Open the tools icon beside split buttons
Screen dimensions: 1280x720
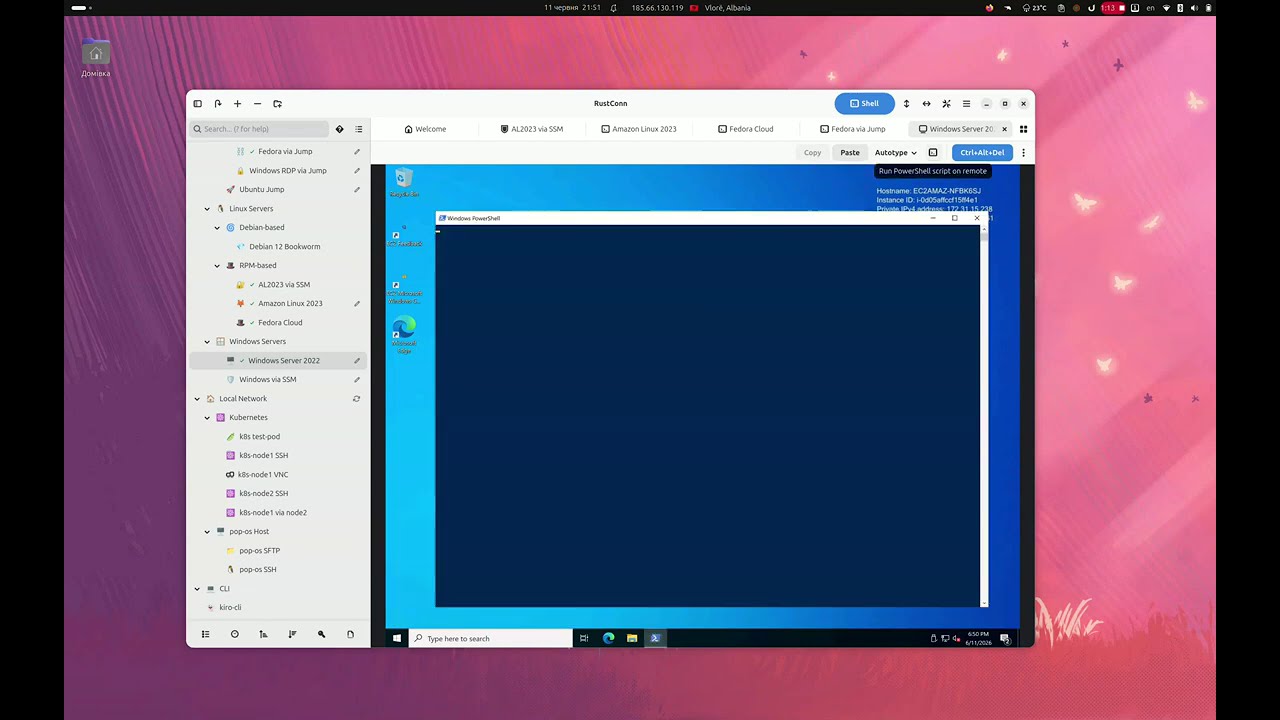pyautogui.click(x=946, y=104)
